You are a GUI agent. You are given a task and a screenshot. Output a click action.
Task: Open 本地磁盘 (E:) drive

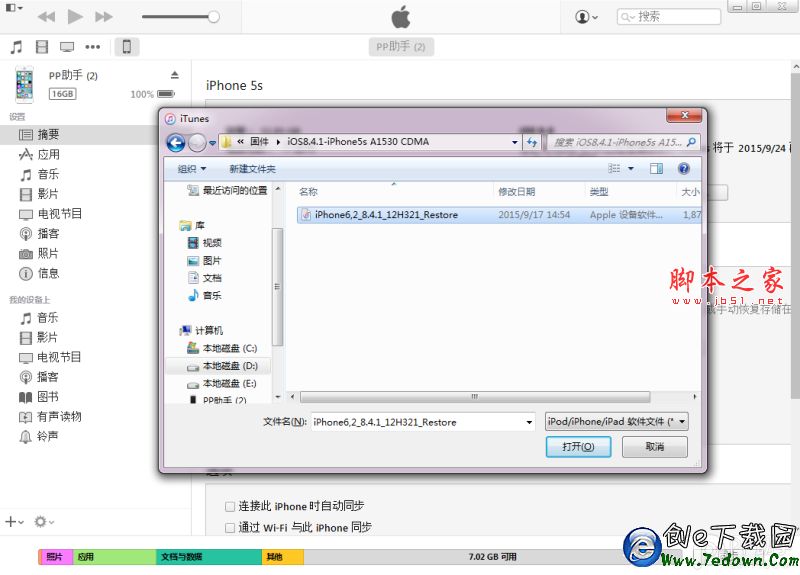click(222, 384)
